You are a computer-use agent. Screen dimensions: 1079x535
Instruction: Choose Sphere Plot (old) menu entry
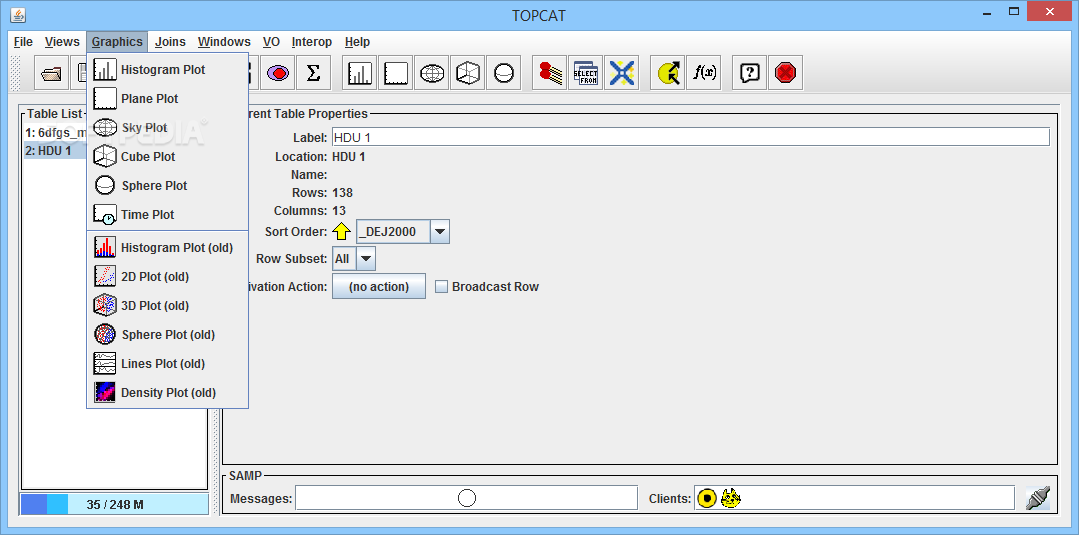[x=167, y=335]
